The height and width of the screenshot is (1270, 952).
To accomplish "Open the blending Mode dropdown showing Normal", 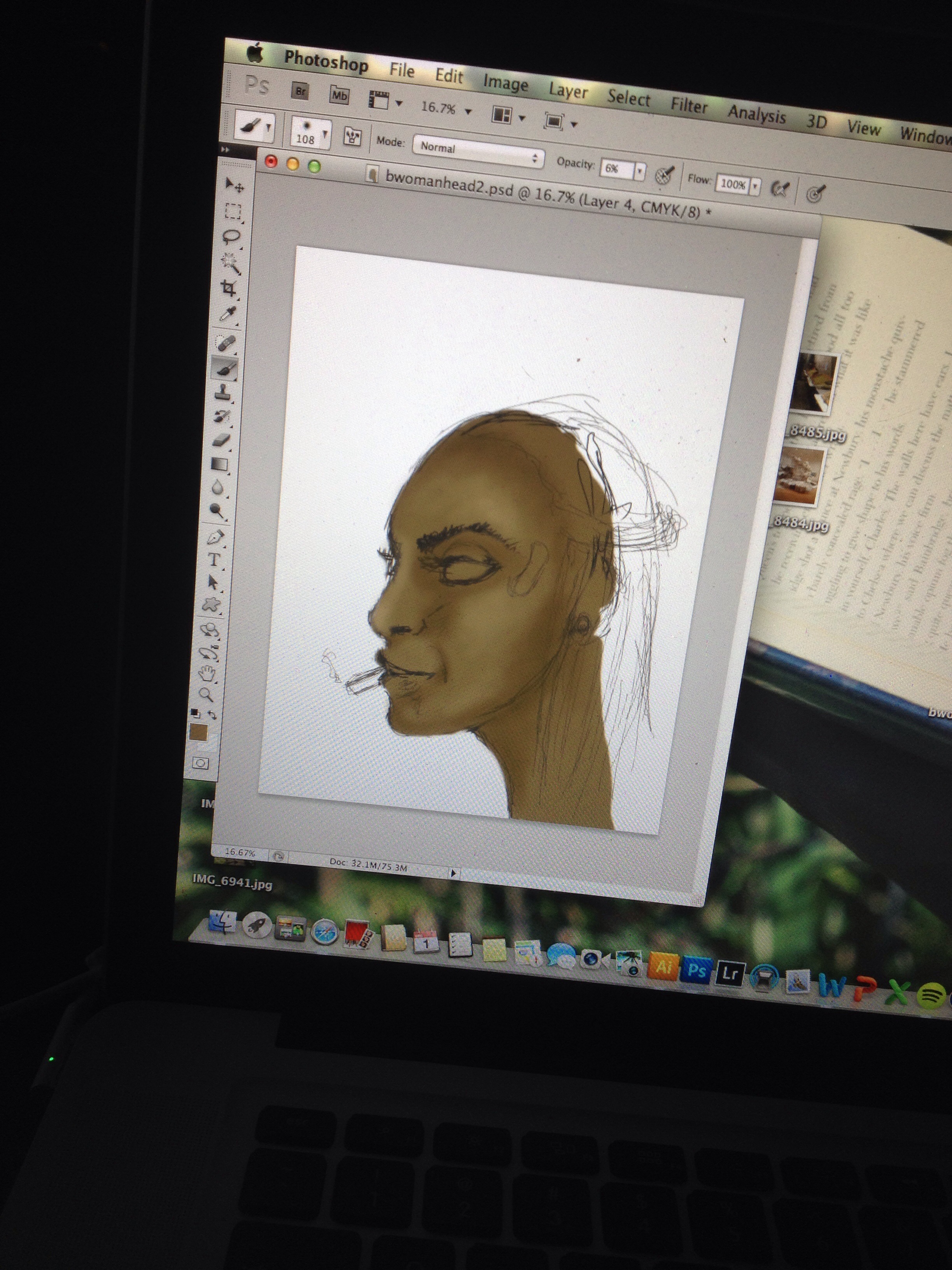I will [478, 152].
